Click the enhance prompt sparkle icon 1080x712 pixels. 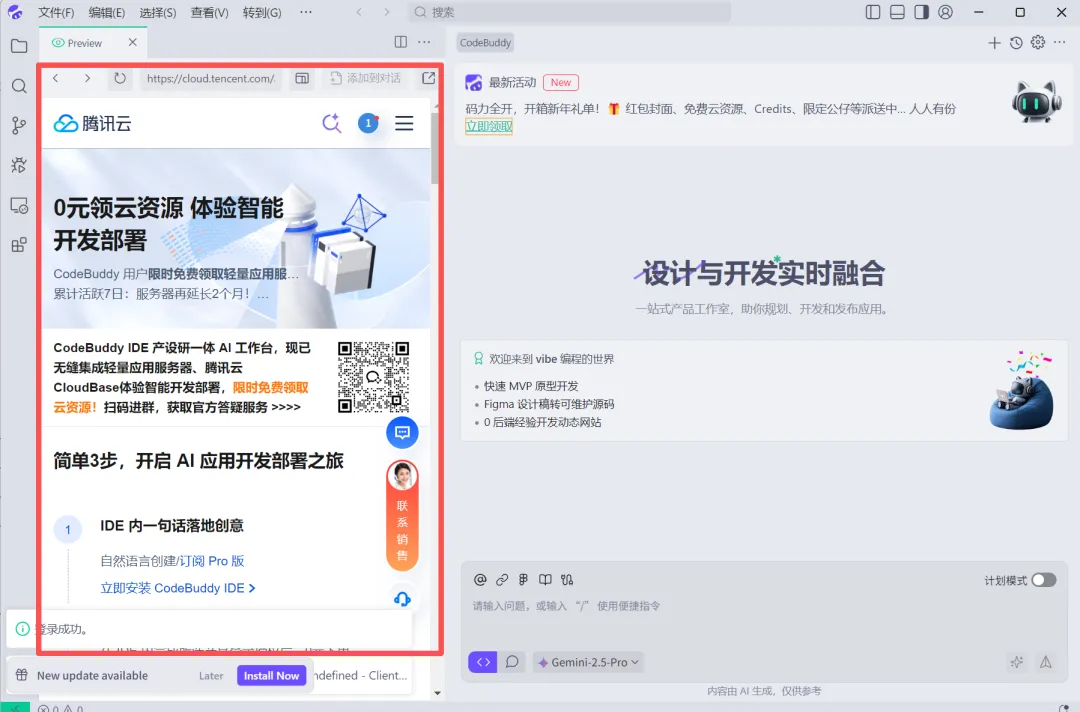1017,662
